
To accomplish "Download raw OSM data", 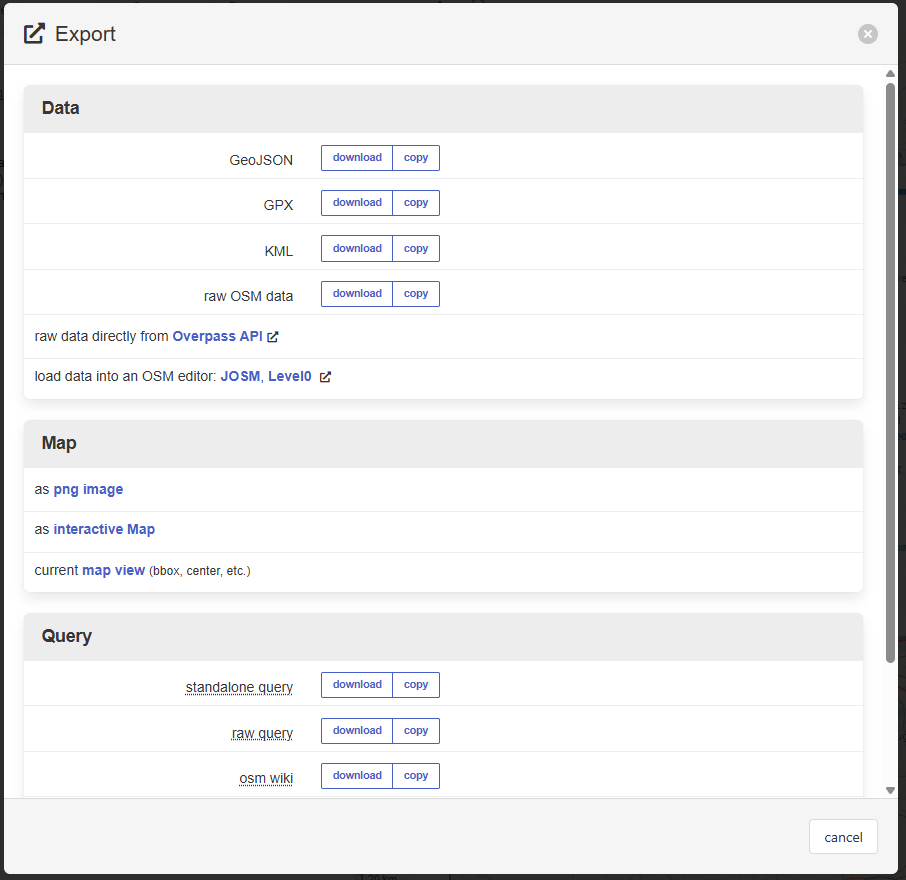I will point(357,294).
